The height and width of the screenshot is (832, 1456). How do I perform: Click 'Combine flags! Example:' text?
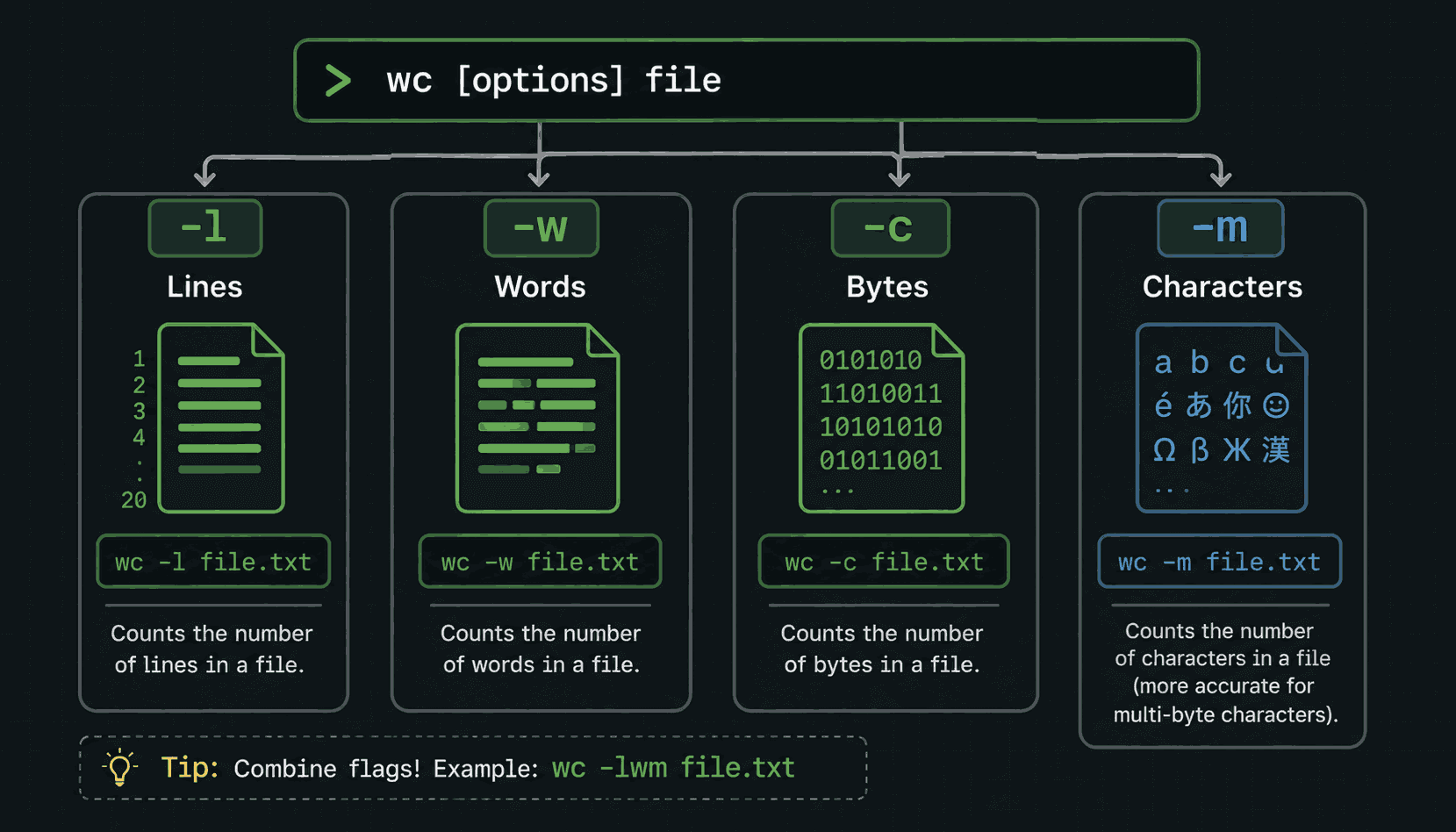pyautogui.click(x=385, y=769)
